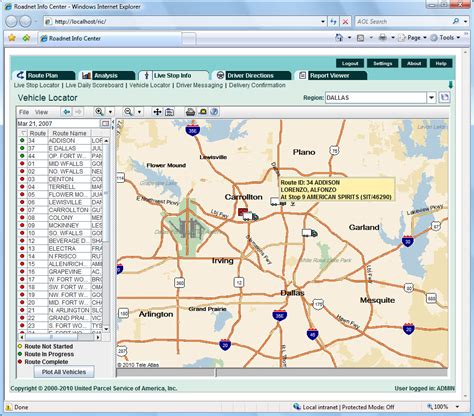Open the search provider dropdown arrow
This screenshot has height=416, width=474.
[465, 22]
